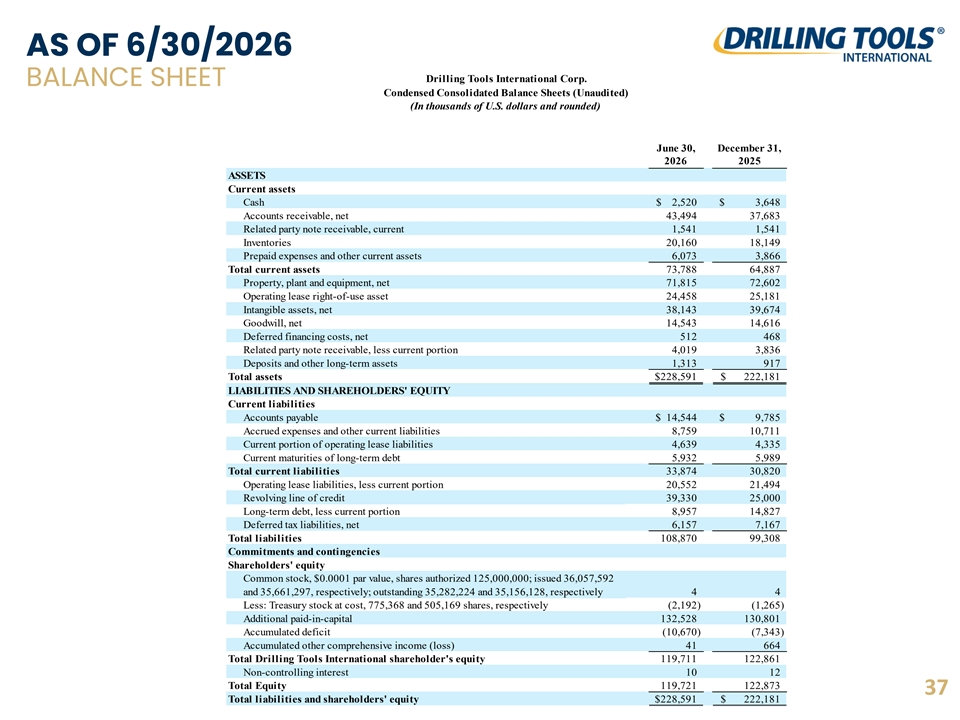The height and width of the screenshot is (720, 960).
Task: Click 'Deposits and other long-term assets'
Action: pos(320,364)
